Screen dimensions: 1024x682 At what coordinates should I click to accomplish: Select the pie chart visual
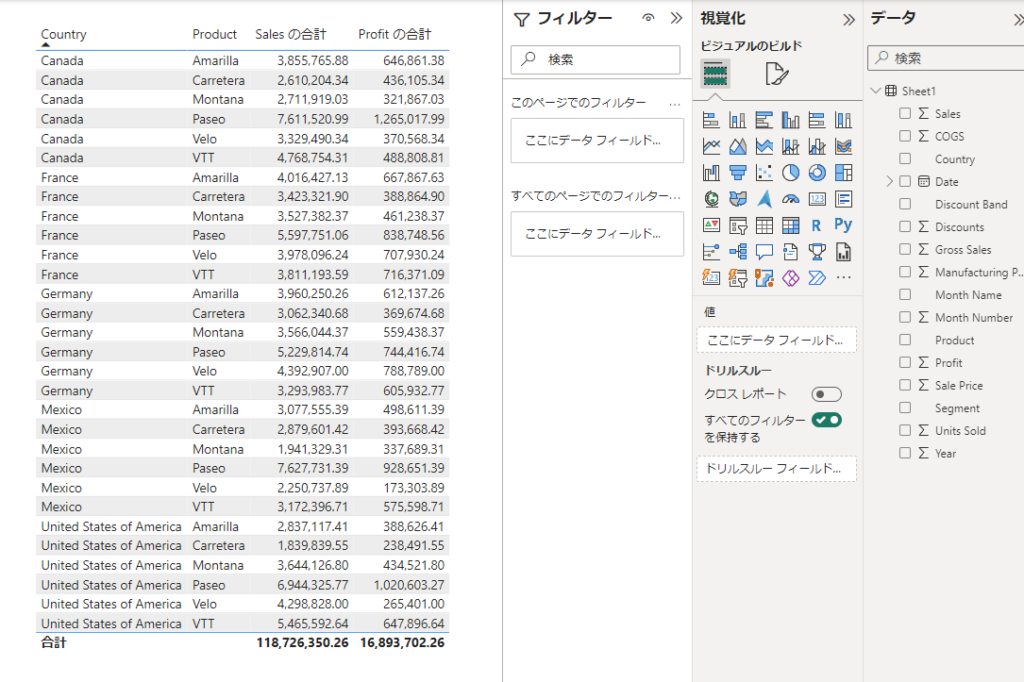pyautogui.click(x=790, y=173)
